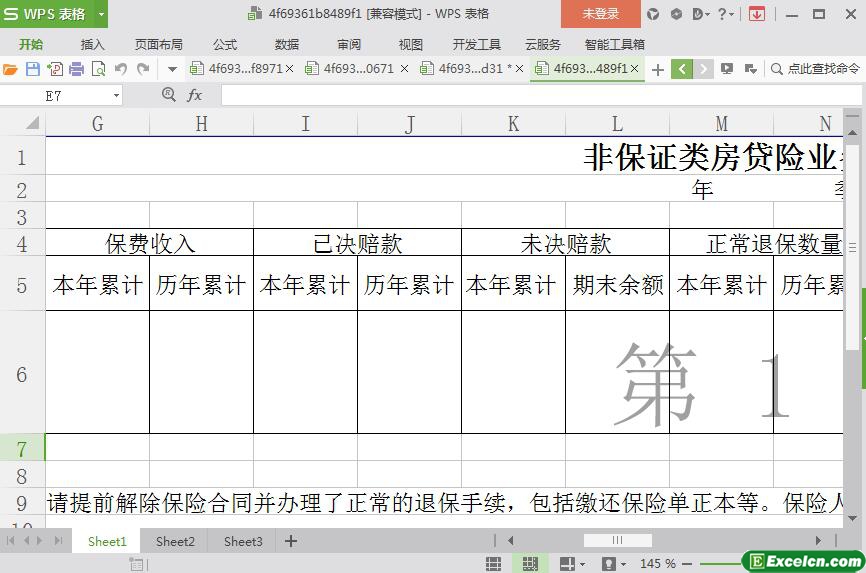Open print preview from the toolbar

point(98,69)
